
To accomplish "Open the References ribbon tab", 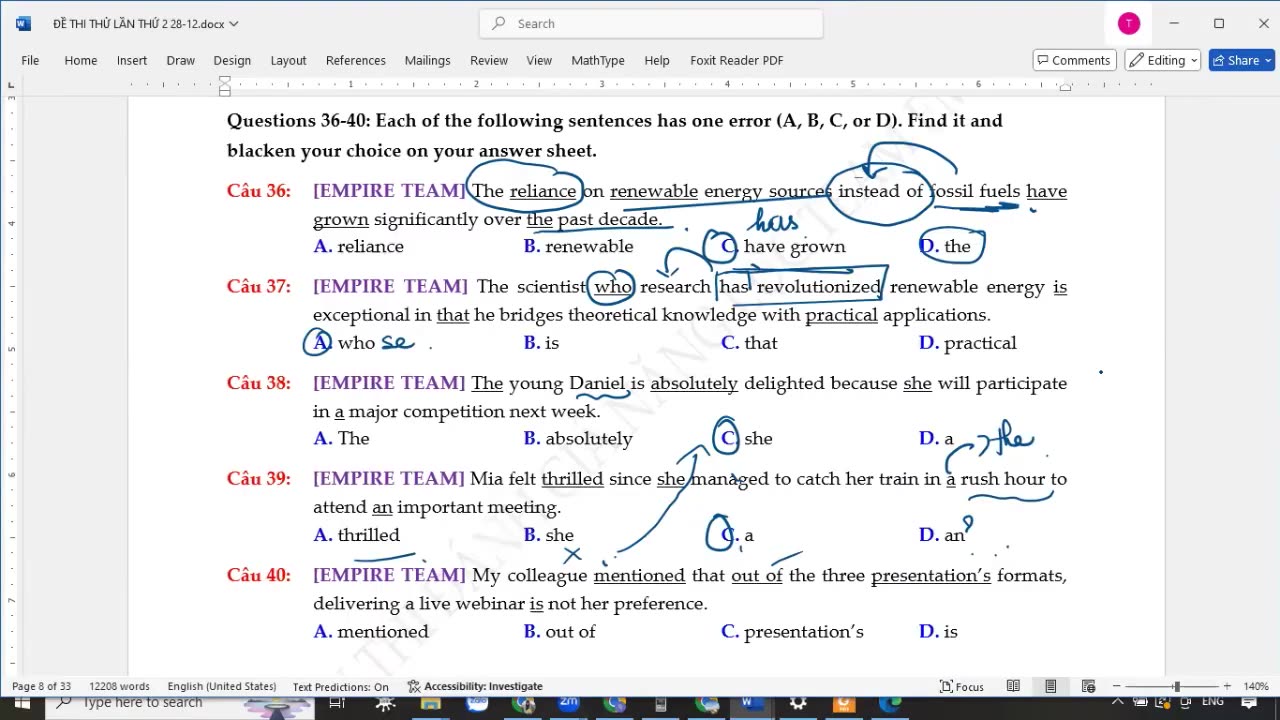I will click(355, 60).
